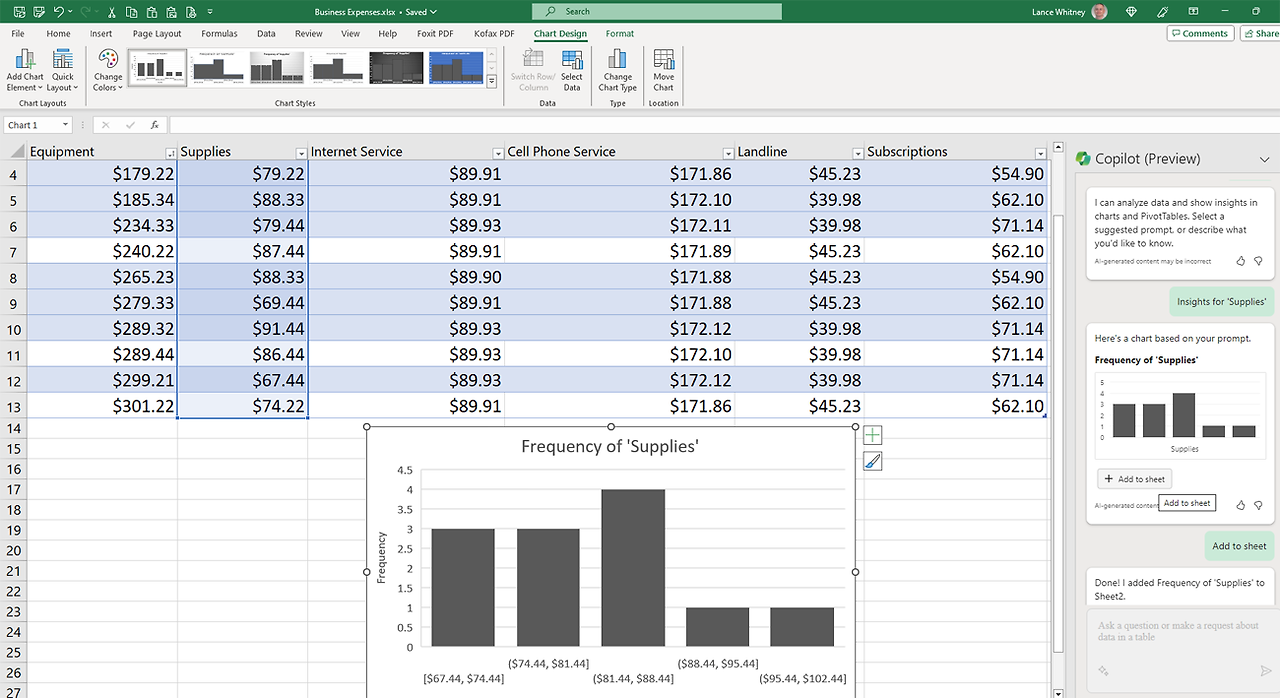Collapse the Copilot pane chevron
The height and width of the screenshot is (698, 1280).
(x=1264, y=159)
